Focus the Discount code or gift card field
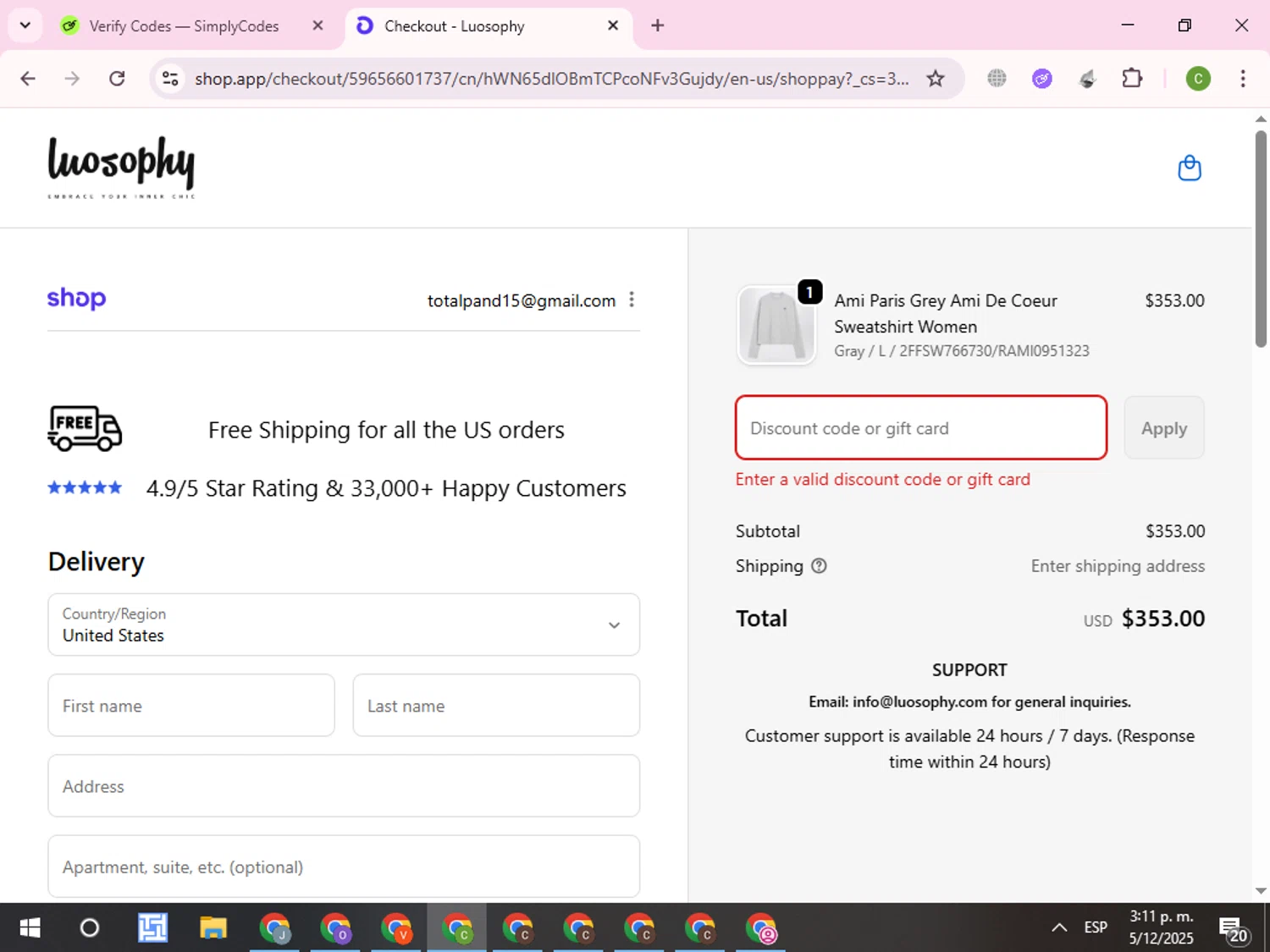 pos(921,428)
